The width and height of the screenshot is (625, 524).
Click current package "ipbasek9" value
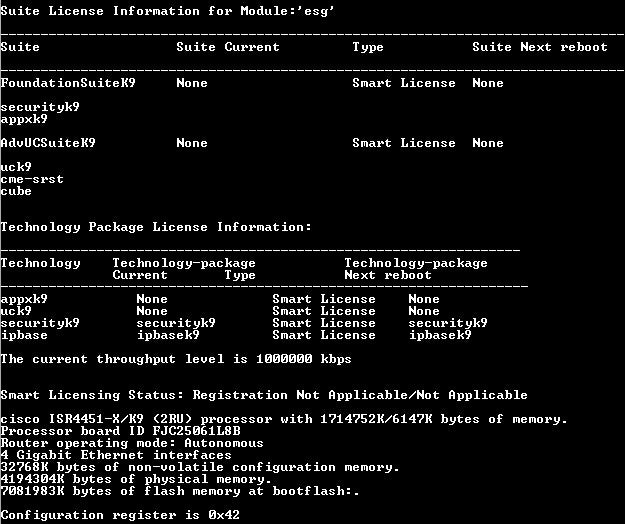[x=168, y=335]
